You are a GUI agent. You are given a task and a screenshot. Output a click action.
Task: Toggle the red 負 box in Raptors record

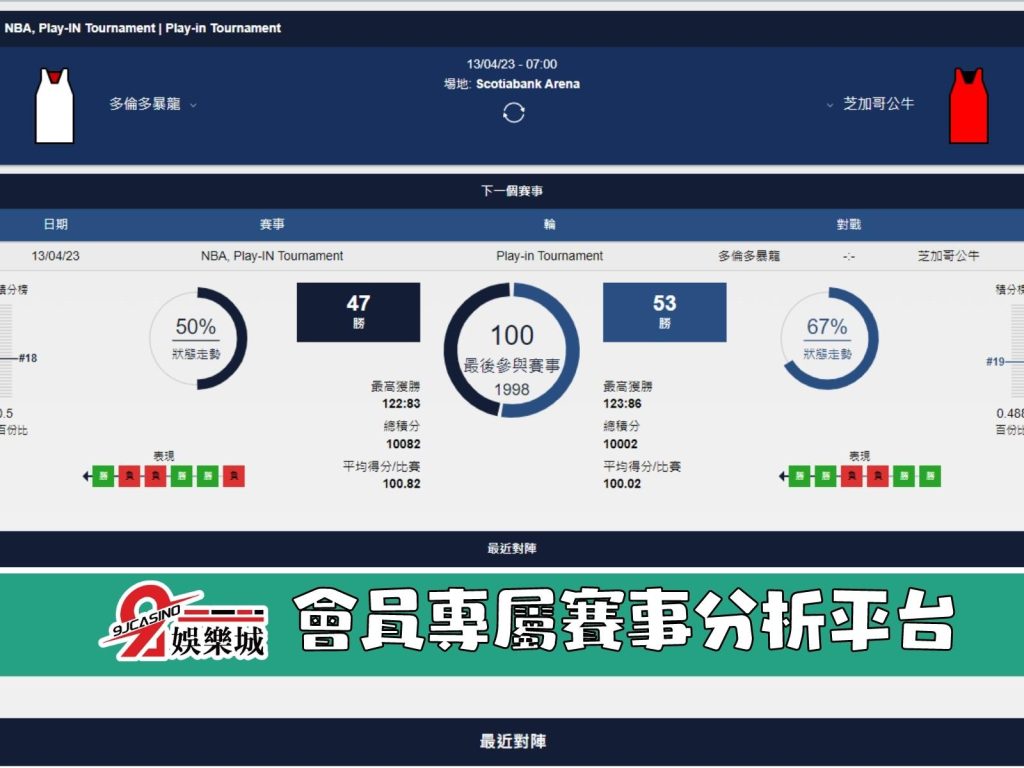click(x=129, y=477)
